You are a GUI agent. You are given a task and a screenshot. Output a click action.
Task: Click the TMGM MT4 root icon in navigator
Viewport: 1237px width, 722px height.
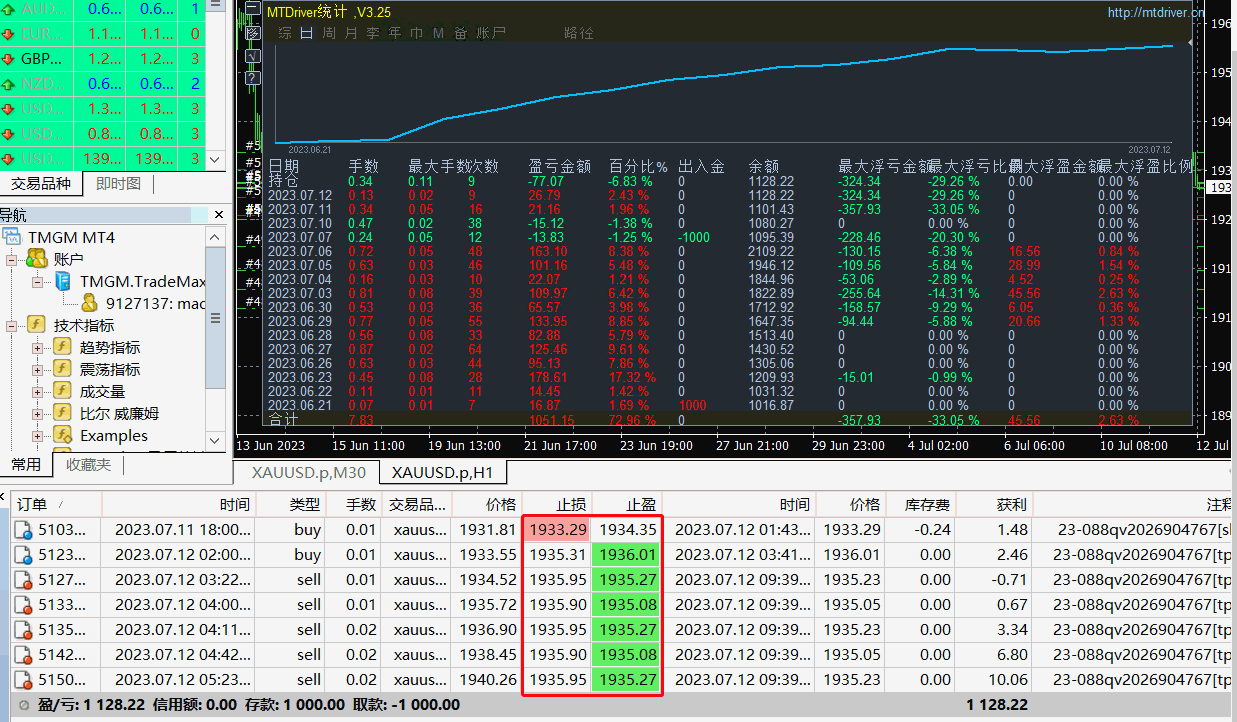point(13,237)
